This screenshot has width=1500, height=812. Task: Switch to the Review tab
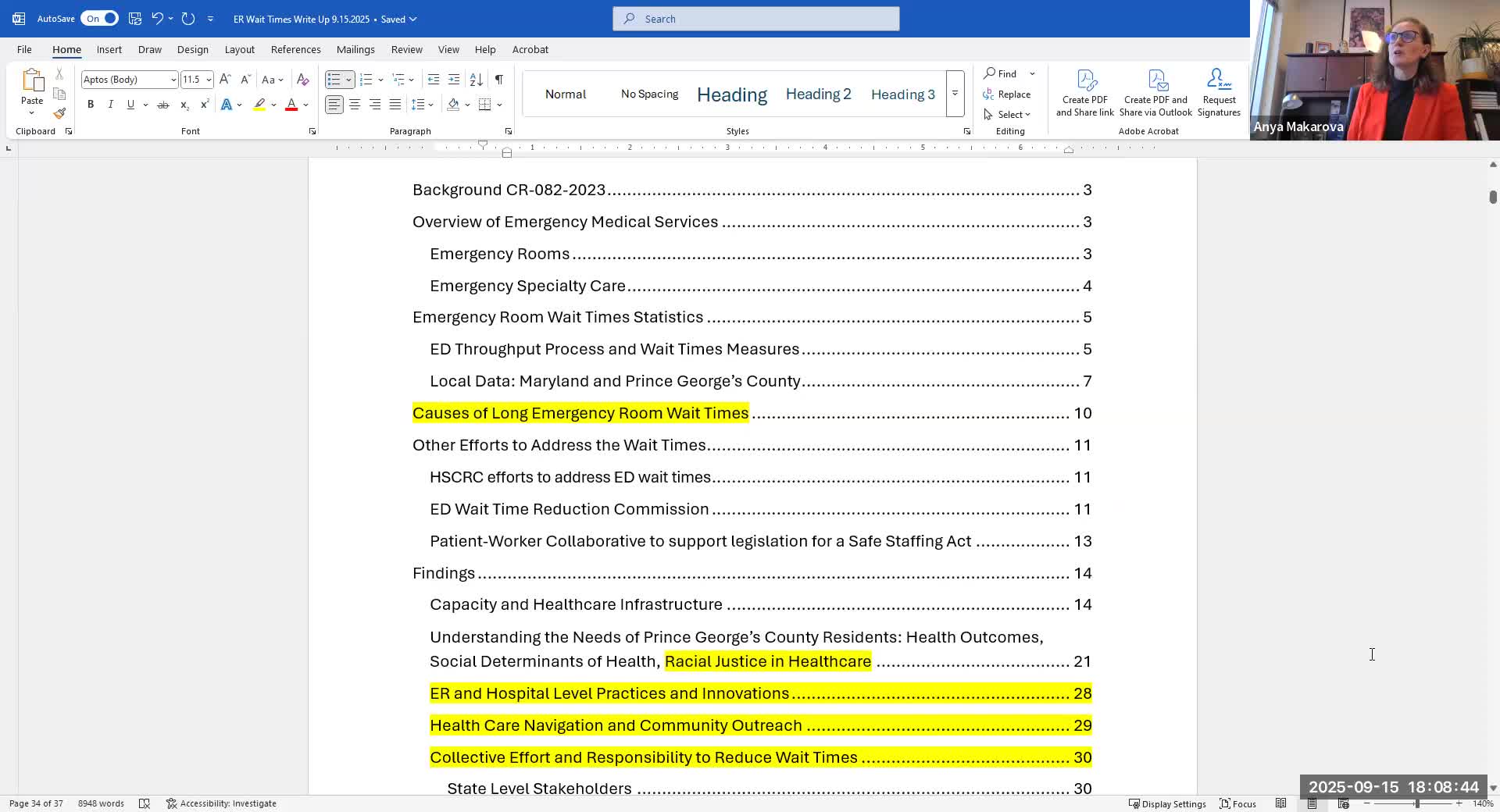tap(406, 49)
